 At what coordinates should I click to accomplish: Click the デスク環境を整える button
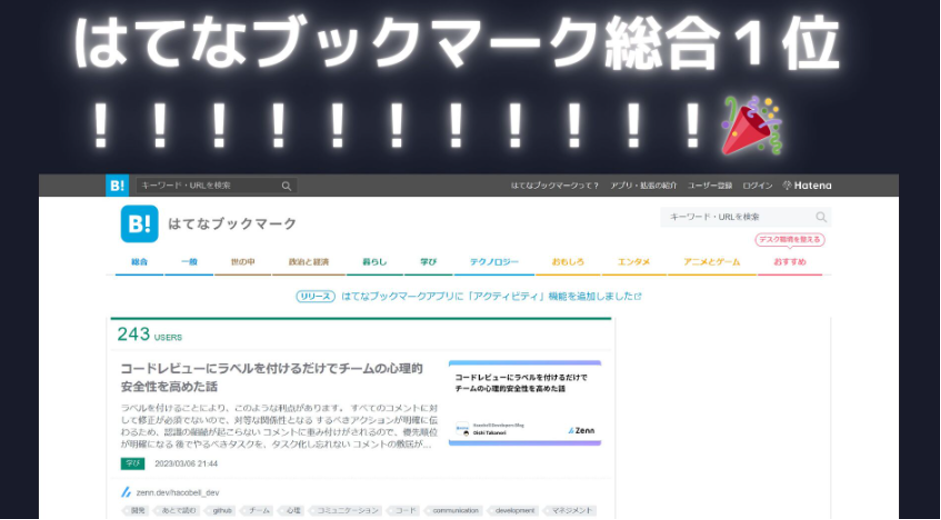(789, 239)
